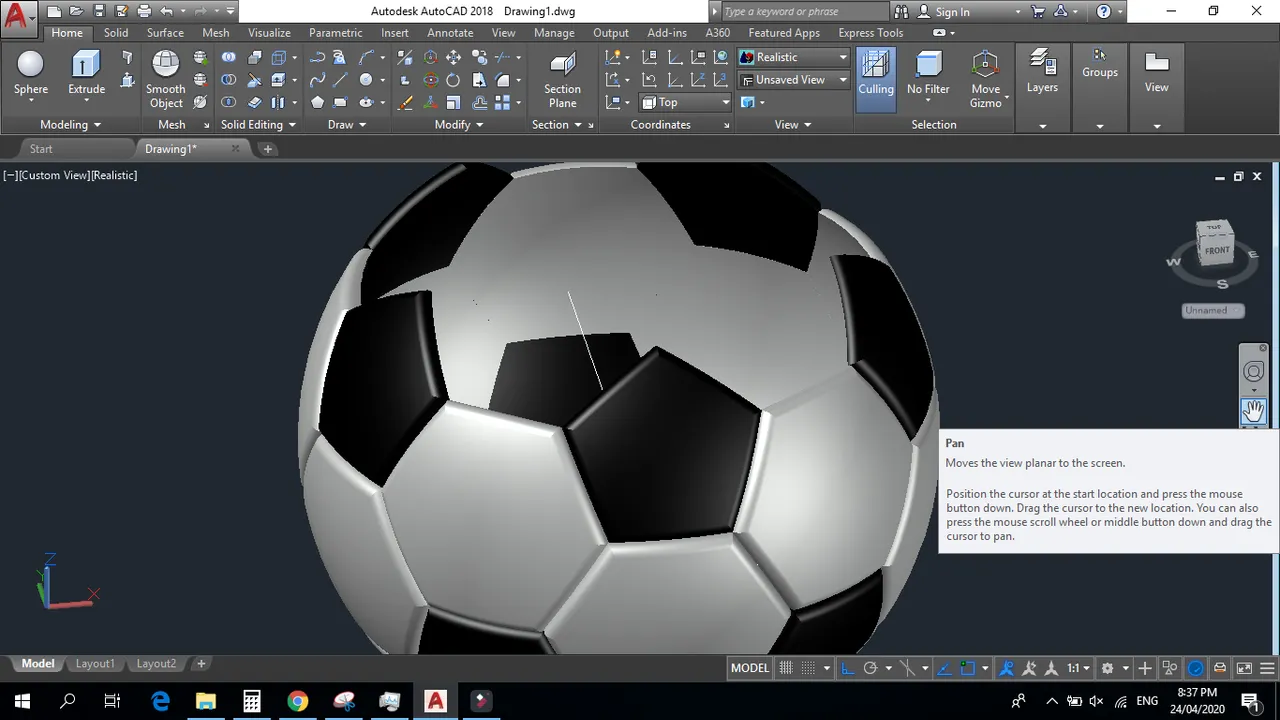
Task: Open the Full Navigation Wheel in navigation bar
Action: (x=1253, y=372)
